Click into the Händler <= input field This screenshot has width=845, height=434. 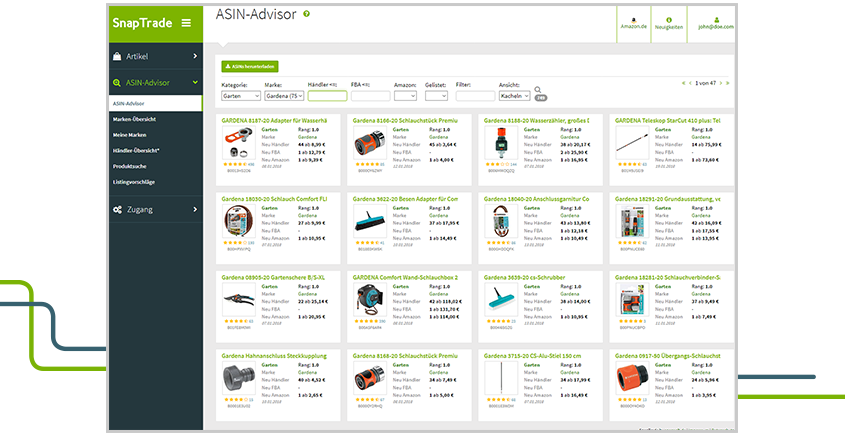point(327,96)
